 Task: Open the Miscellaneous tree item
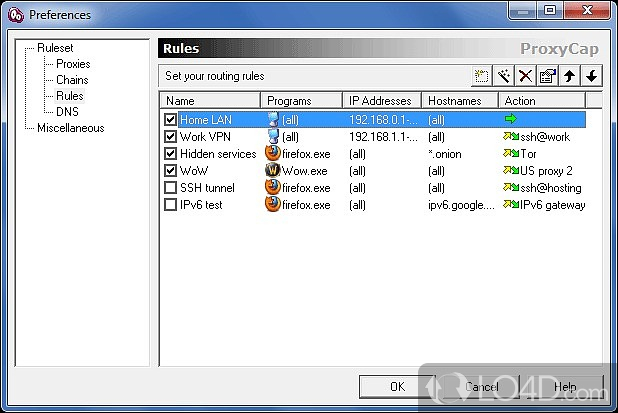pyautogui.click(x=71, y=128)
